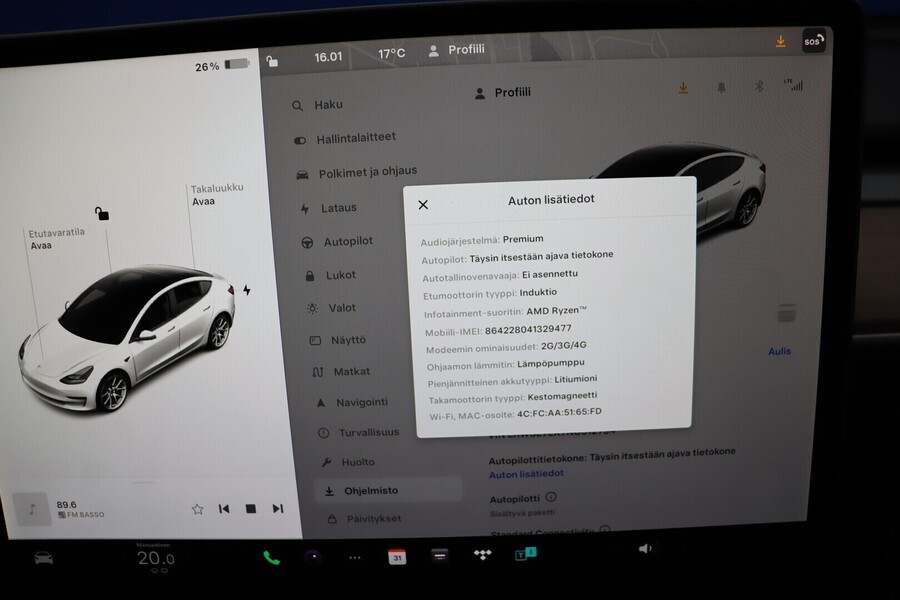This screenshot has width=900, height=600.
Task: Tap the LTE signal strength indicator
Action: [x=797, y=87]
